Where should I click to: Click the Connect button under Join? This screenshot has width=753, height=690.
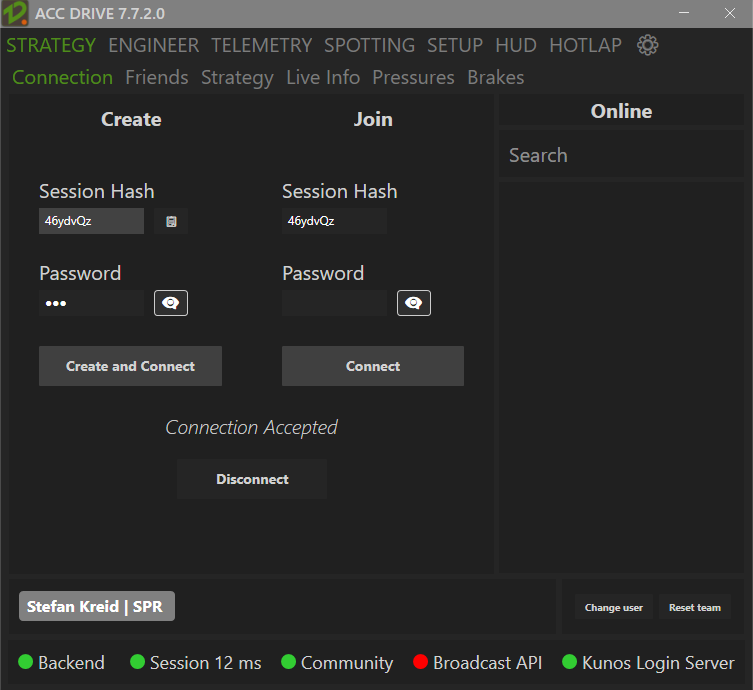[373, 366]
